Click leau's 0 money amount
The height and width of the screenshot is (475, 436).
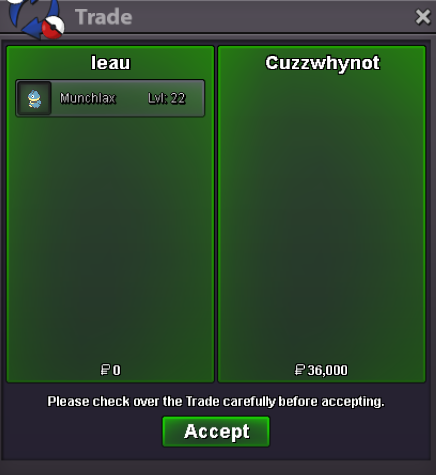pos(116,370)
